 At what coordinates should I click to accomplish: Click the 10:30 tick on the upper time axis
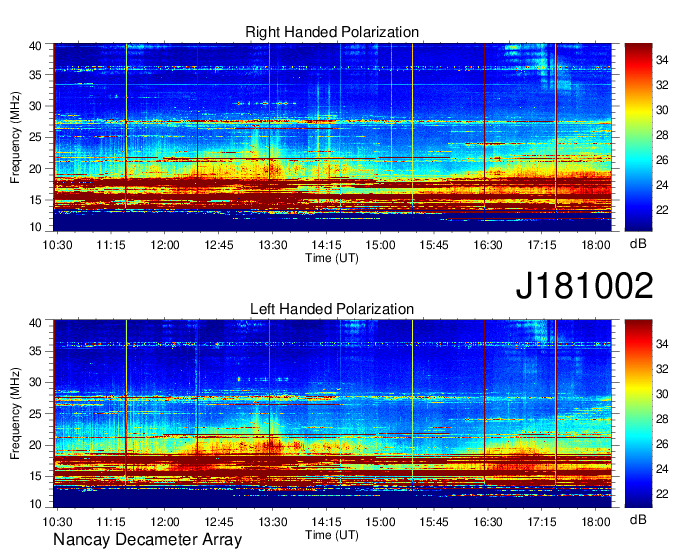click(x=57, y=245)
